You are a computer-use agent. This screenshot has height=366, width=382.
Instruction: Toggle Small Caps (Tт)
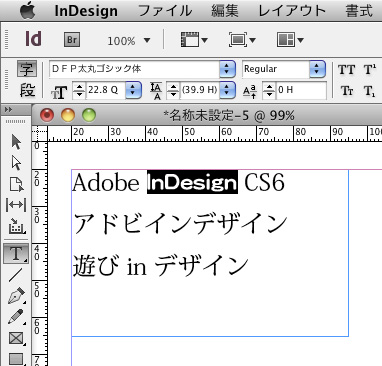tap(347, 91)
